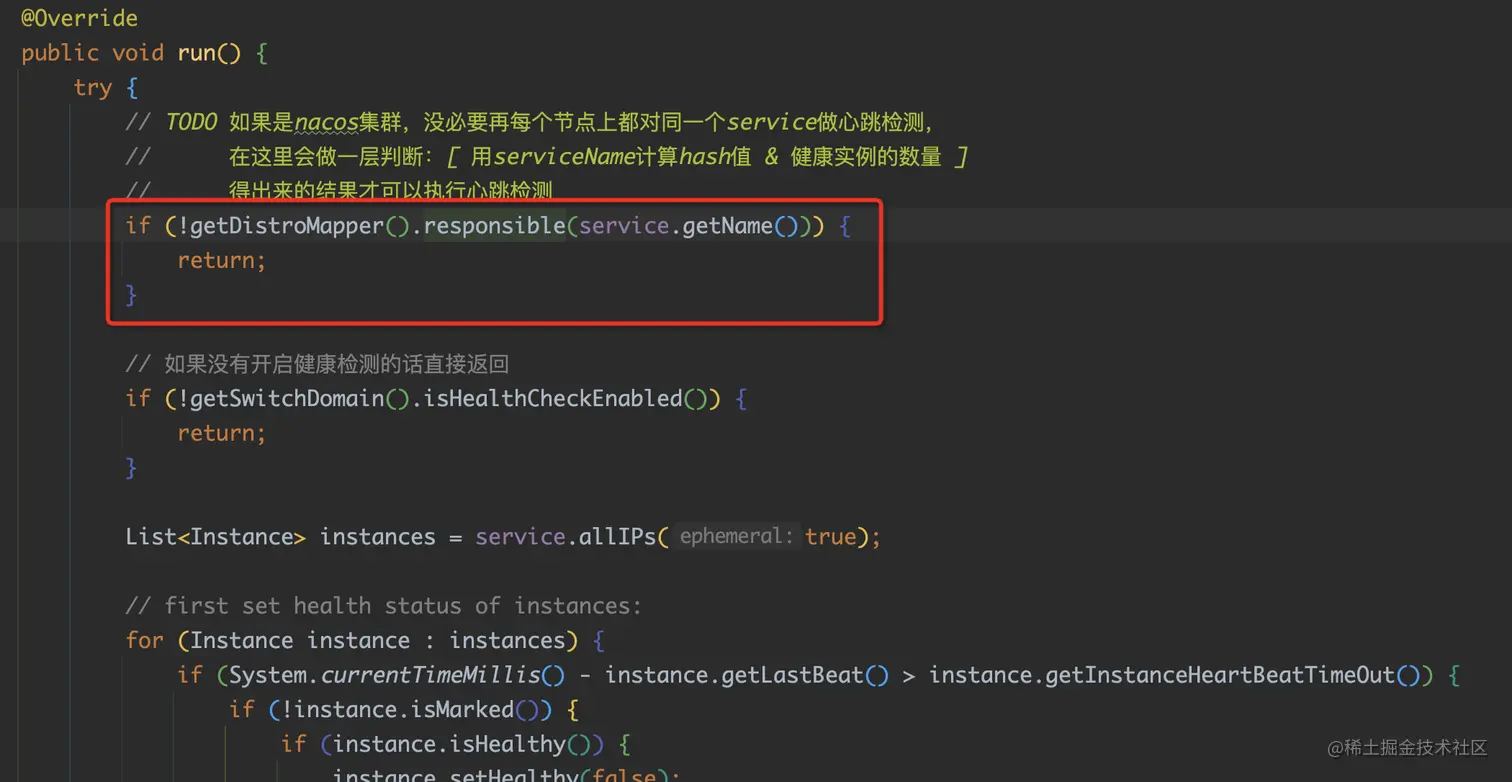Image resolution: width=1512 pixels, height=782 pixels.
Task: Click the getSwitchDomain() call
Action: [x=300, y=398]
